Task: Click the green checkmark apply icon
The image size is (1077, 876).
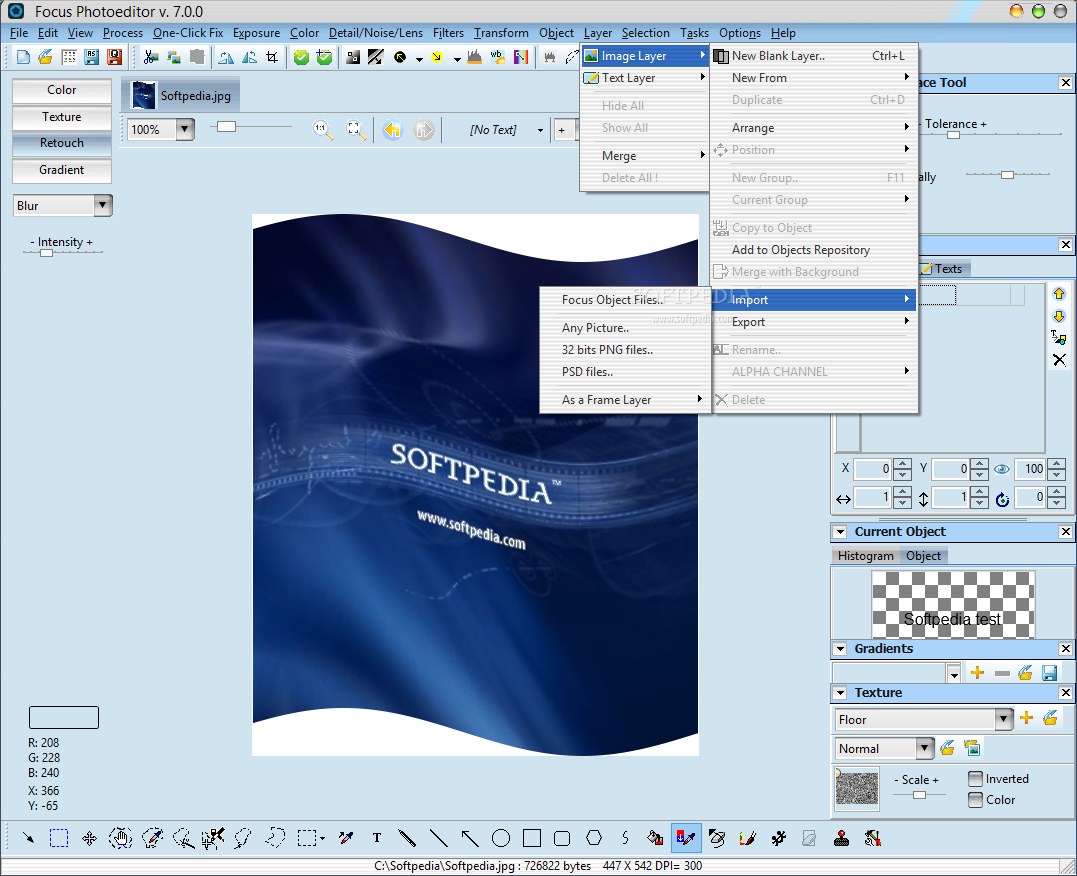Action: click(301, 57)
